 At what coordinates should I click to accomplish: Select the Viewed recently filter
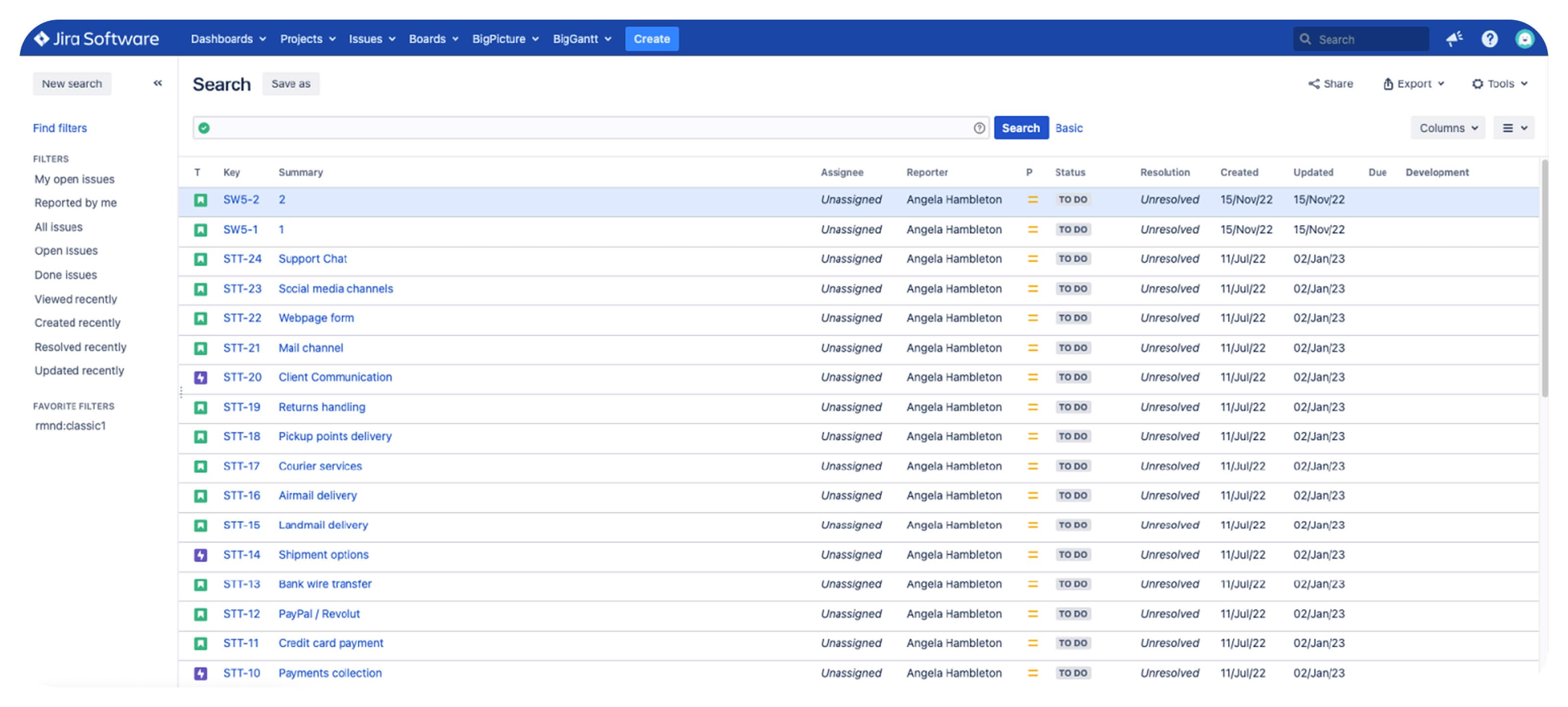pos(75,299)
